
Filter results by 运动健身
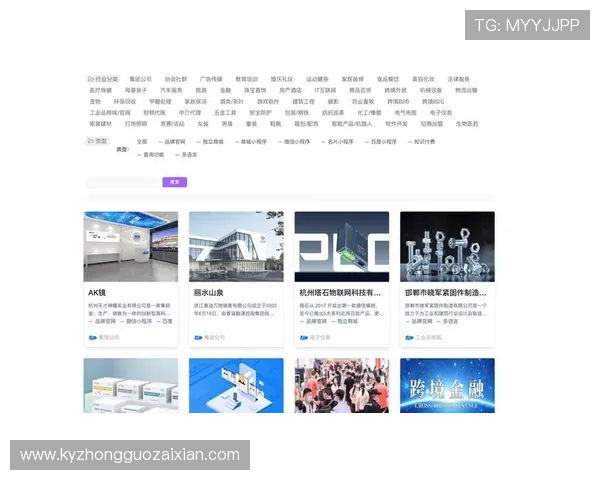click(317, 79)
